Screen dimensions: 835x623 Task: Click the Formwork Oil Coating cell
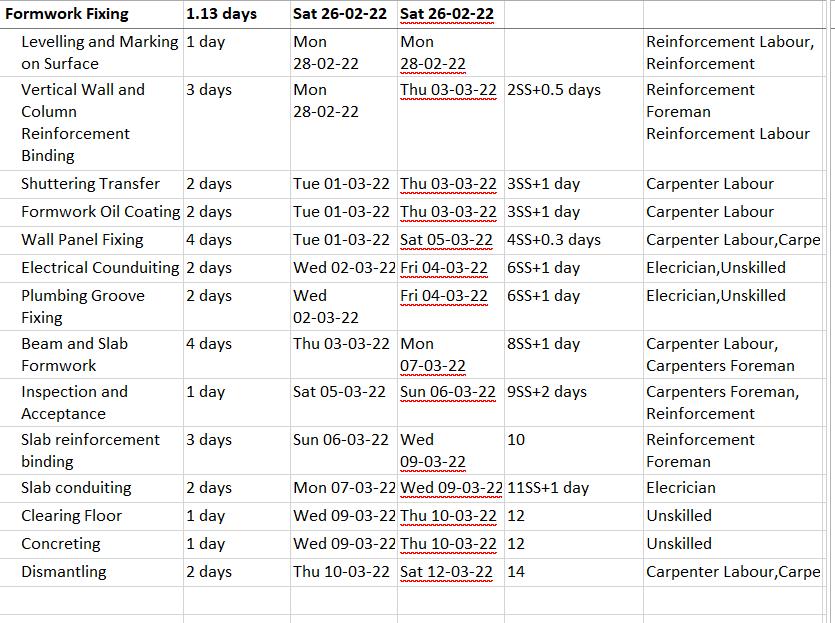point(100,212)
